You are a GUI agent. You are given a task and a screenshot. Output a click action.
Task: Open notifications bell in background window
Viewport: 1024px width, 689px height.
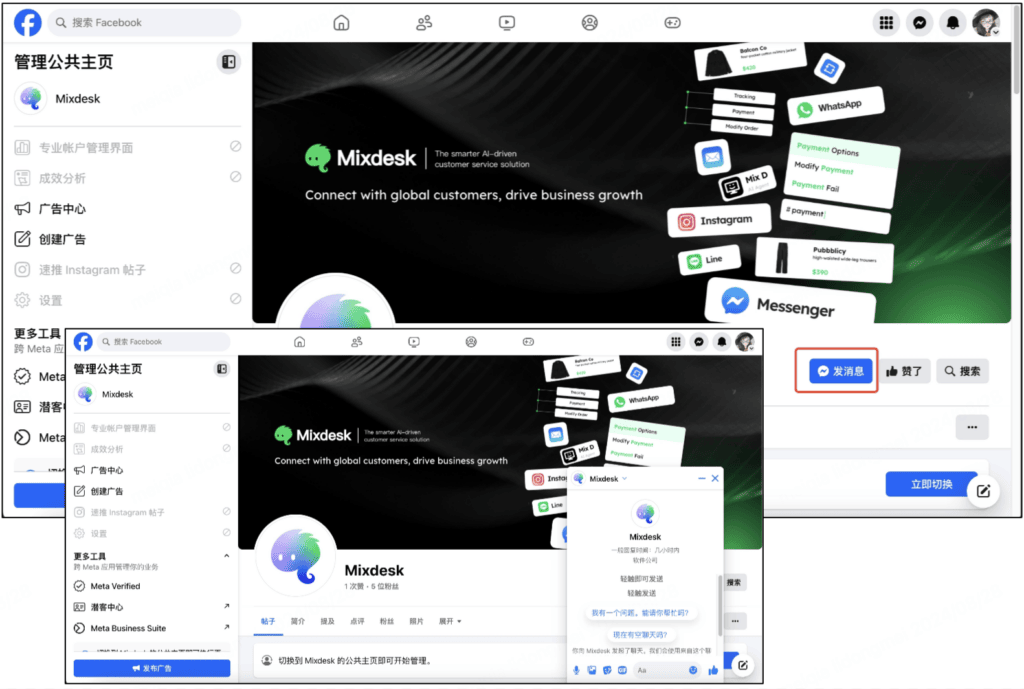[x=953, y=23]
